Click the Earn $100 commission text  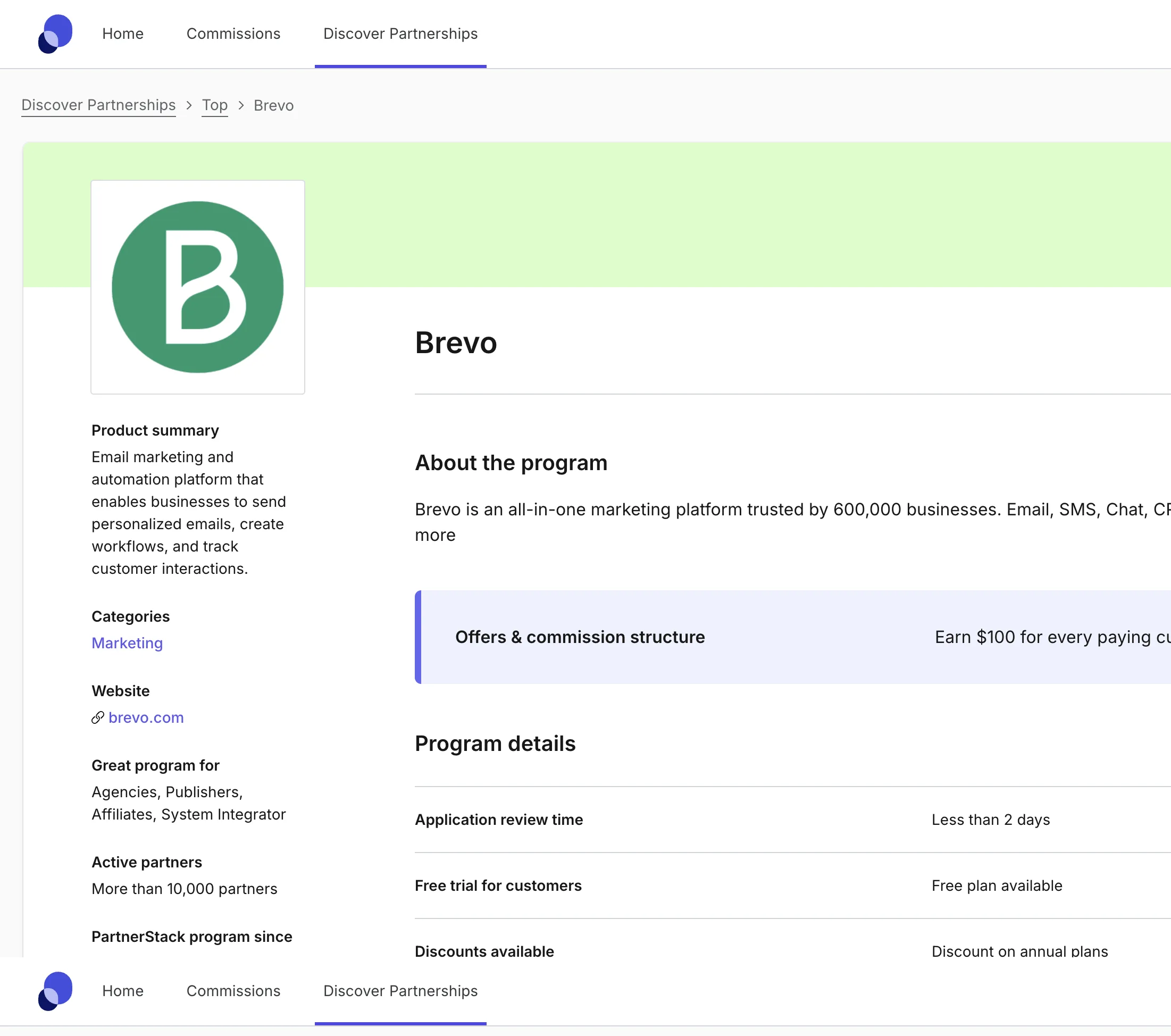(x=1052, y=637)
